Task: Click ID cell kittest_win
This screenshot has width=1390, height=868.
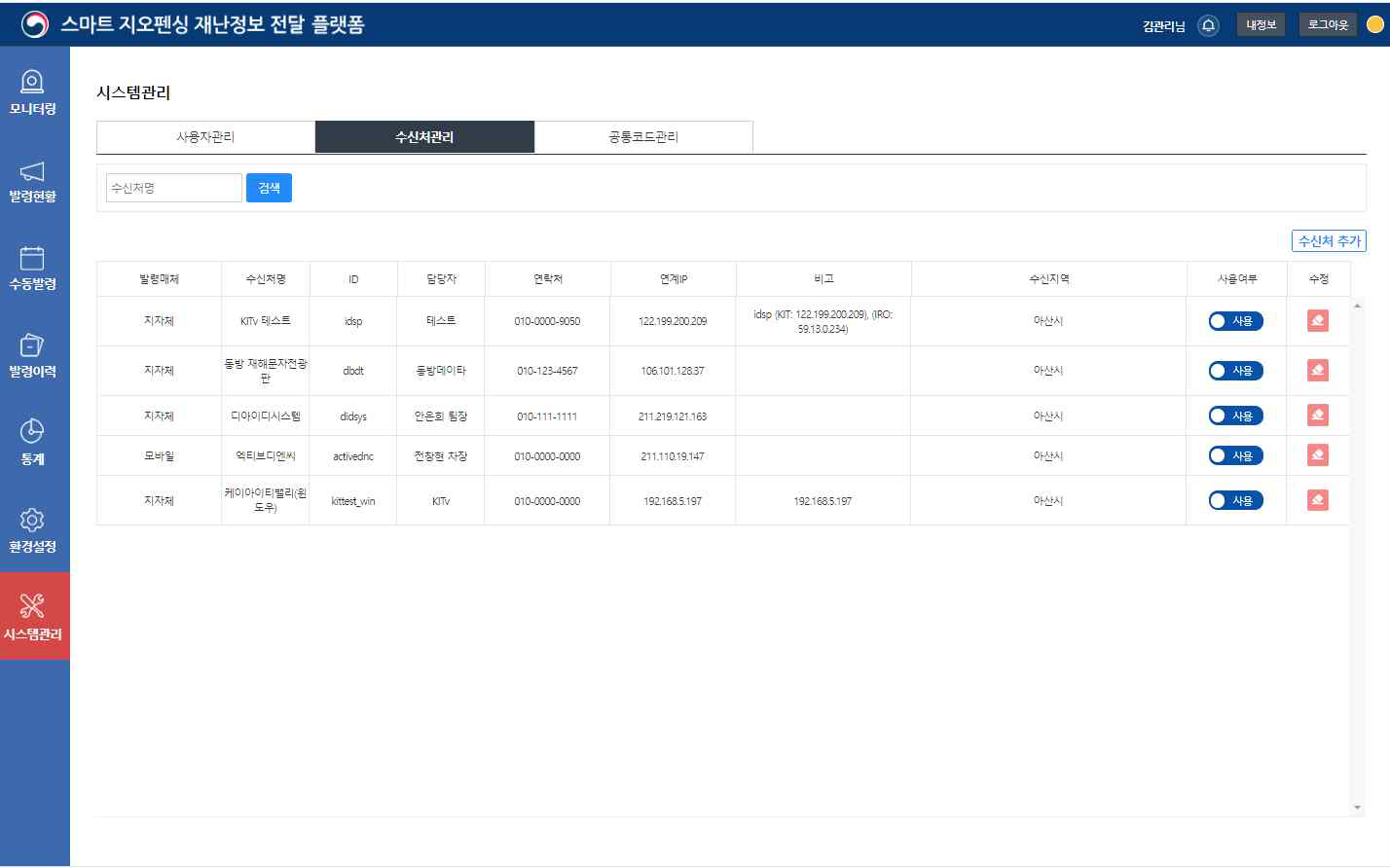Action: coord(352,501)
